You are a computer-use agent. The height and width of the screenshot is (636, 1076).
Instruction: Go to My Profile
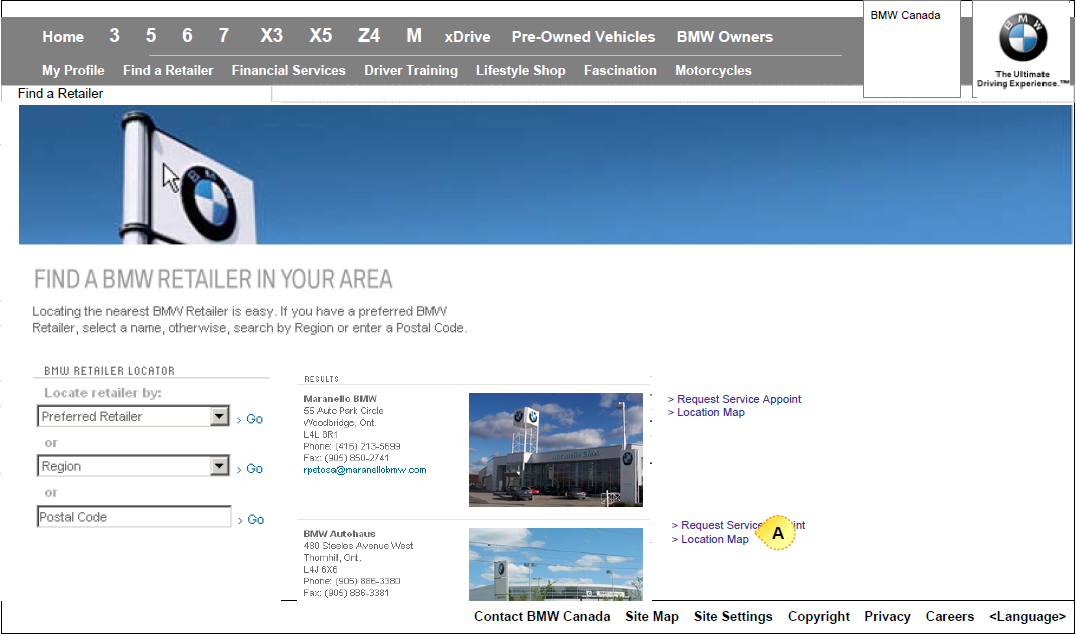click(x=73, y=71)
